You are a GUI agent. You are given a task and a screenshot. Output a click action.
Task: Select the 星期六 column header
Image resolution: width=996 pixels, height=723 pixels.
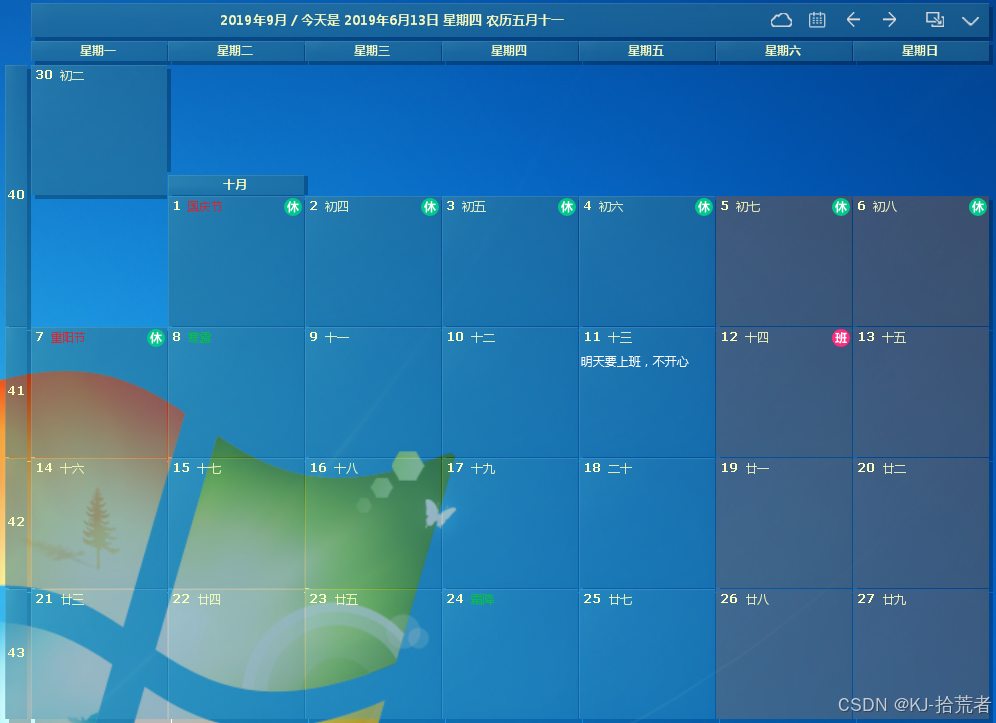pos(784,51)
